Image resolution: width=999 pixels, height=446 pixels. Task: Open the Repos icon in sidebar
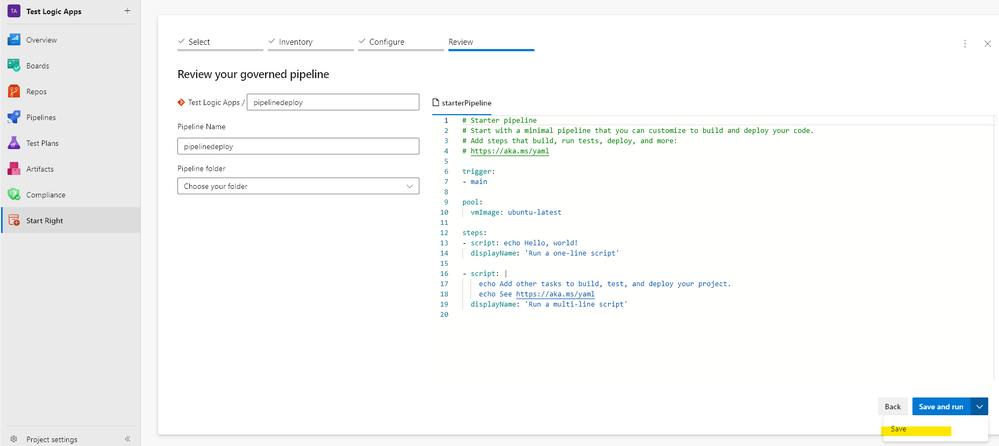[14, 92]
